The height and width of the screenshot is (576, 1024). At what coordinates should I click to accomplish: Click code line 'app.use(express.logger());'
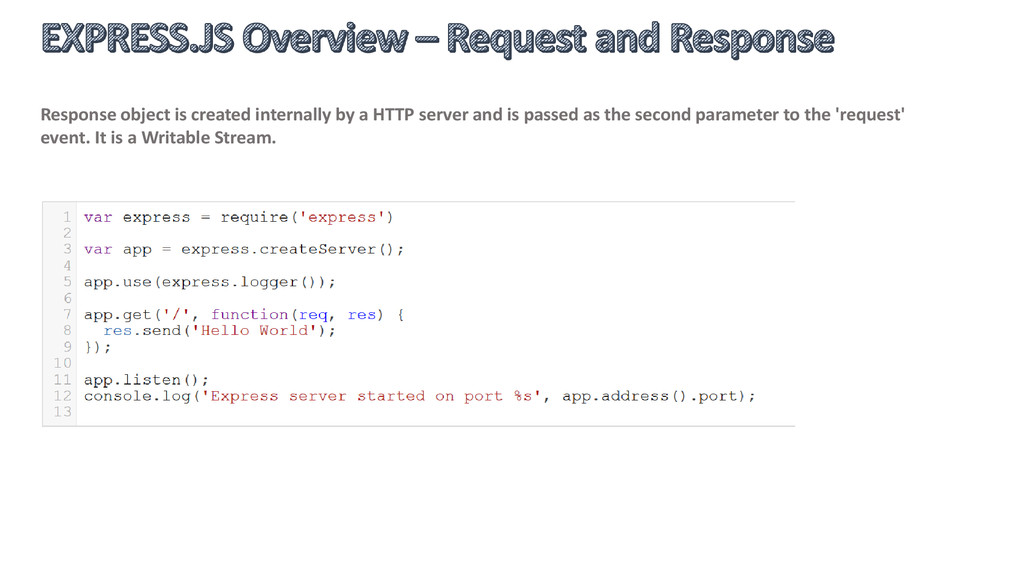209,282
